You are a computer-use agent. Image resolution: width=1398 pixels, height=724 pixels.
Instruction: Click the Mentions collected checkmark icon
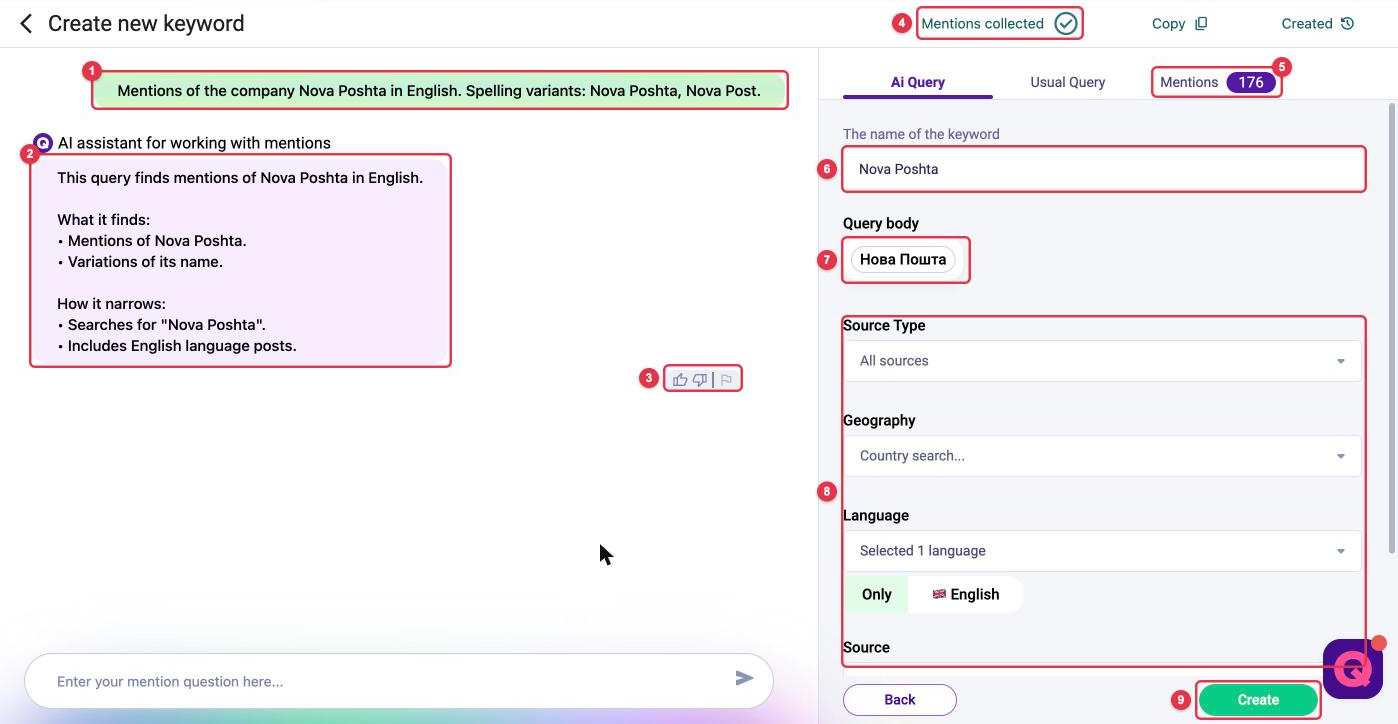(1066, 23)
